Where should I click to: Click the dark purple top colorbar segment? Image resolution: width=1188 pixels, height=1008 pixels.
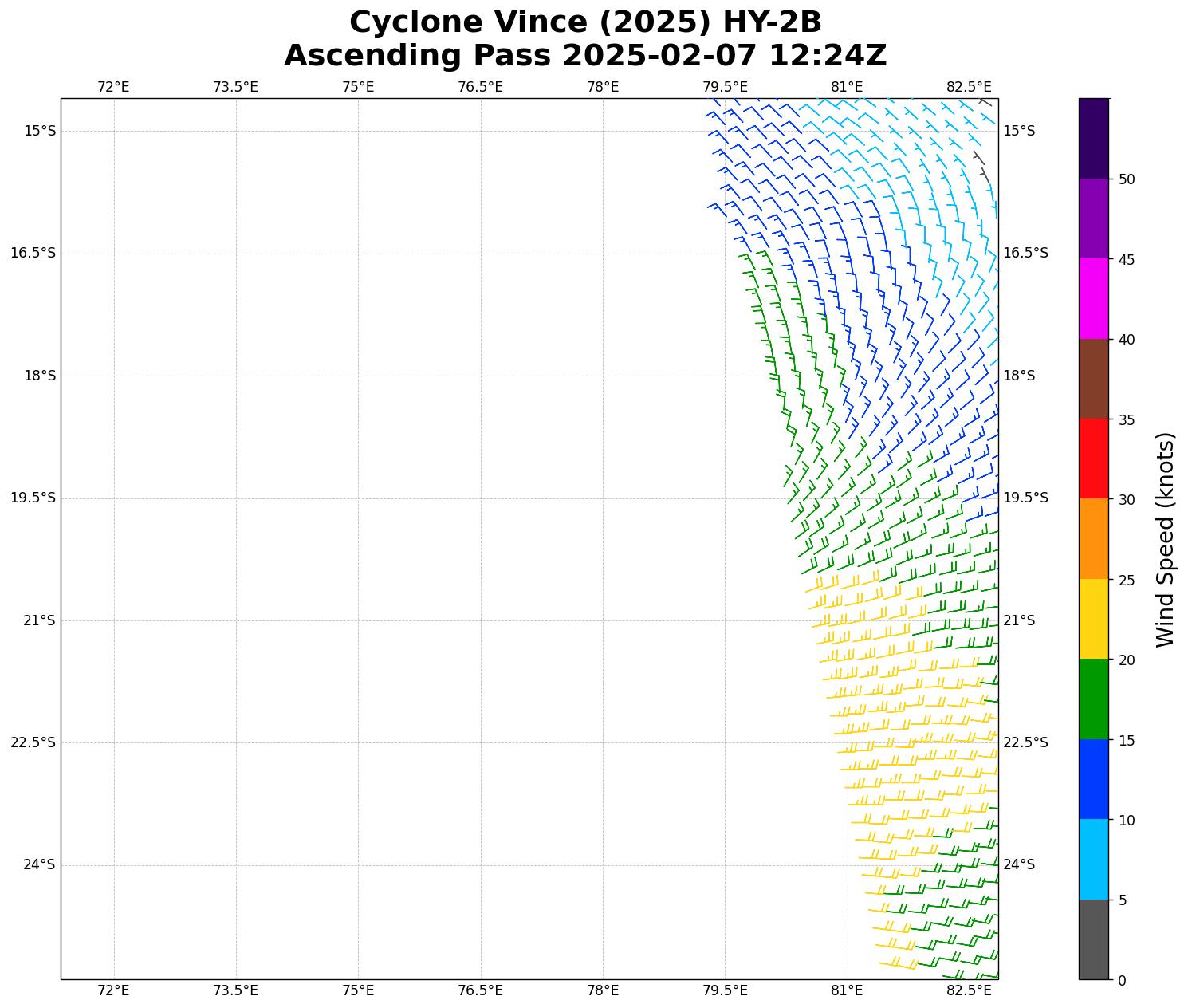click(1093, 139)
